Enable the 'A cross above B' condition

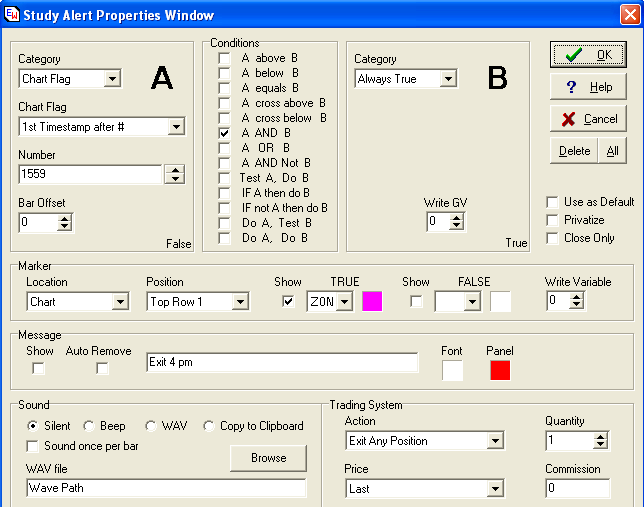point(225,103)
